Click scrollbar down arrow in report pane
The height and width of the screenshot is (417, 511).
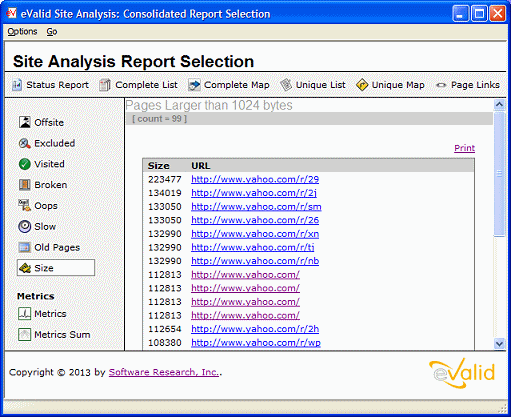[x=499, y=343]
